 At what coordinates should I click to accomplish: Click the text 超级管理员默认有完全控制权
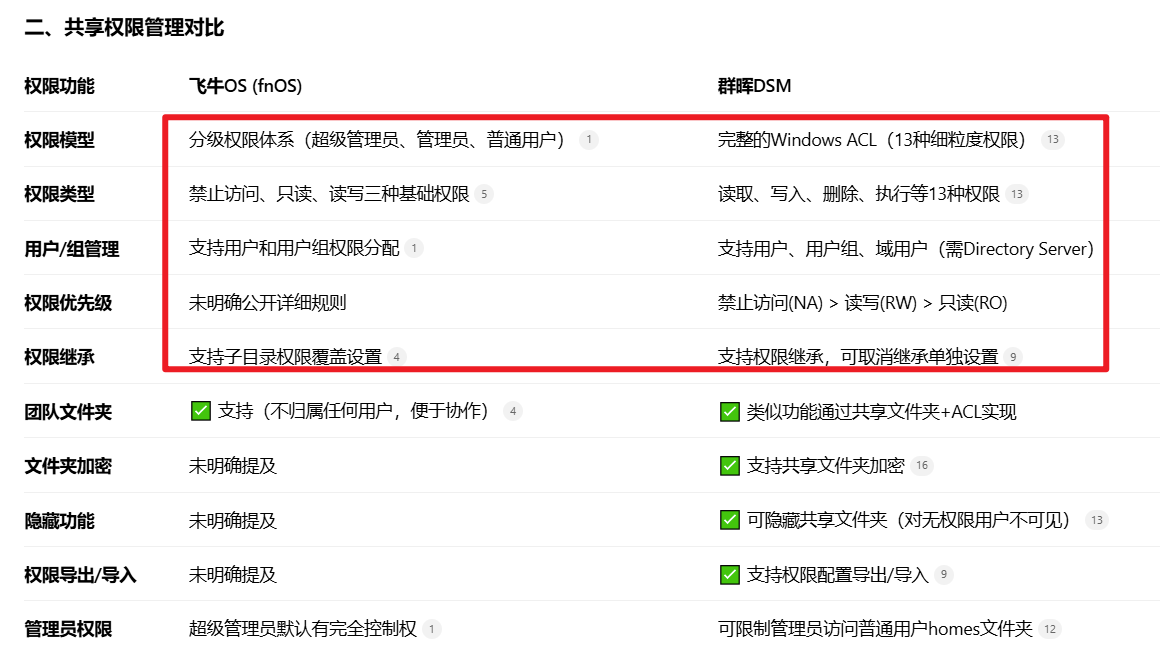(303, 629)
